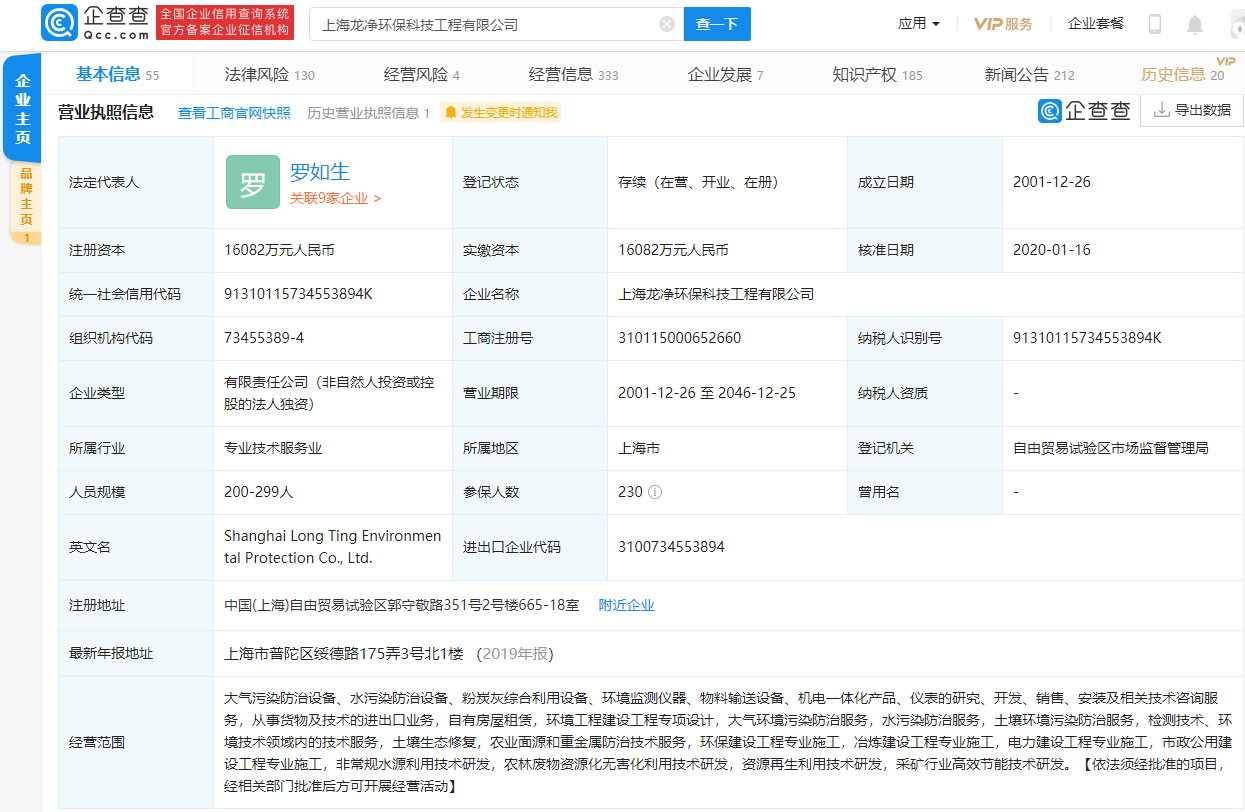Select import-export code 3100734553894

671,547
